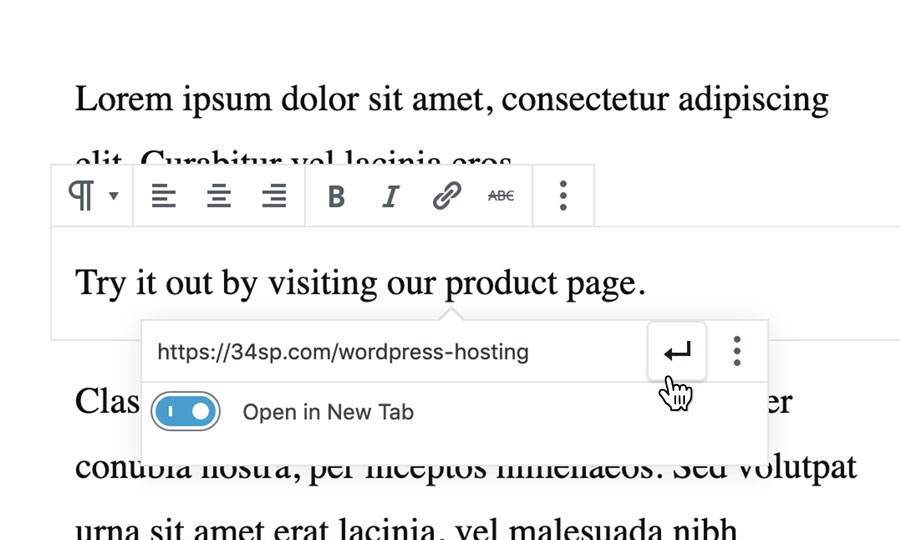This screenshot has height=540, width=900.
Task: Align text center
Action: (219, 196)
